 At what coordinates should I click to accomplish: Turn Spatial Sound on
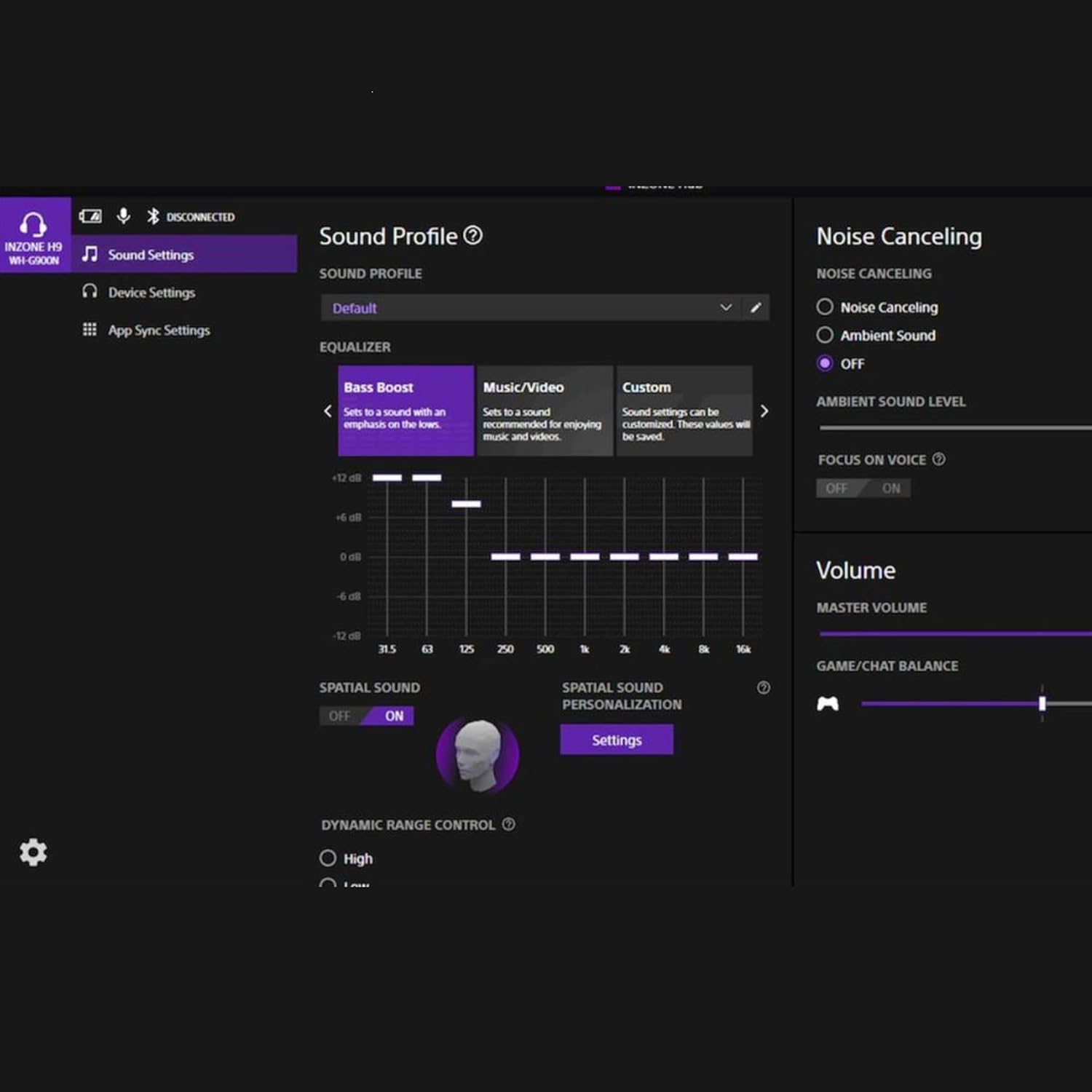pyautogui.click(x=394, y=716)
